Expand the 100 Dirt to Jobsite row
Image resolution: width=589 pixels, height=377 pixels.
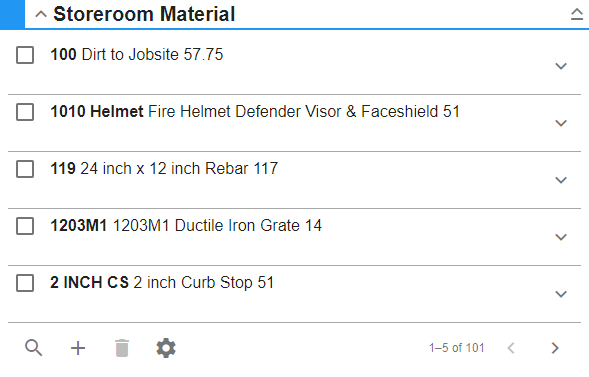click(x=561, y=66)
